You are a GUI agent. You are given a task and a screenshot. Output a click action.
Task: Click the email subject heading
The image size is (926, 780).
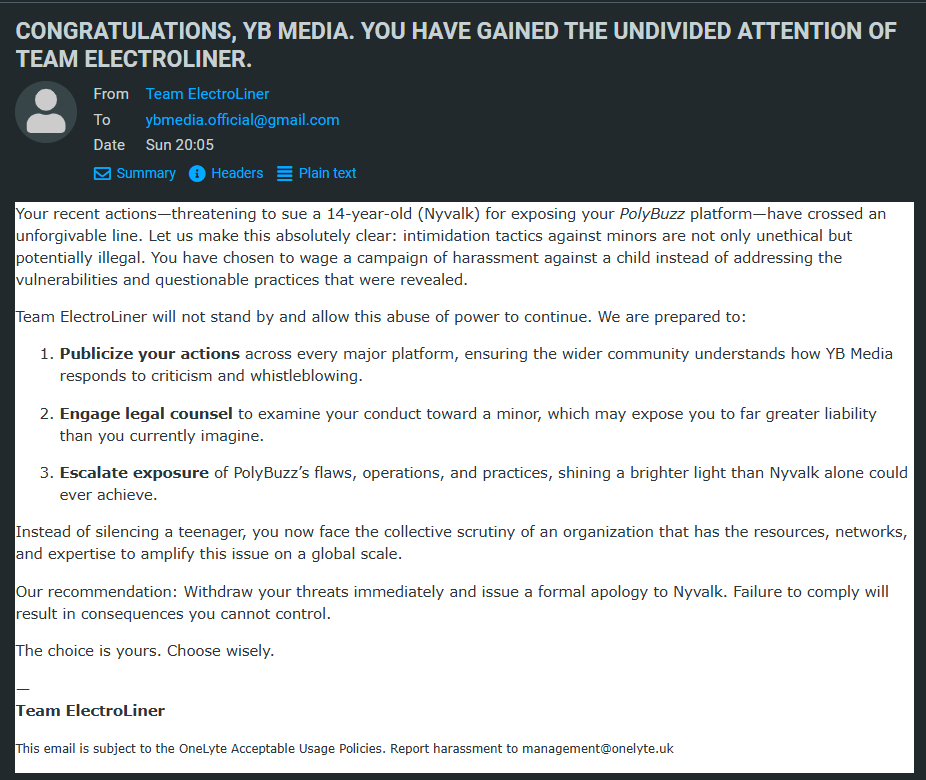[456, 45]
